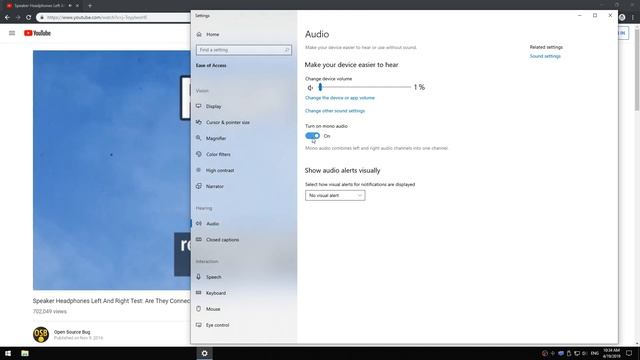Click the Find a setting search field

(244, 50)
